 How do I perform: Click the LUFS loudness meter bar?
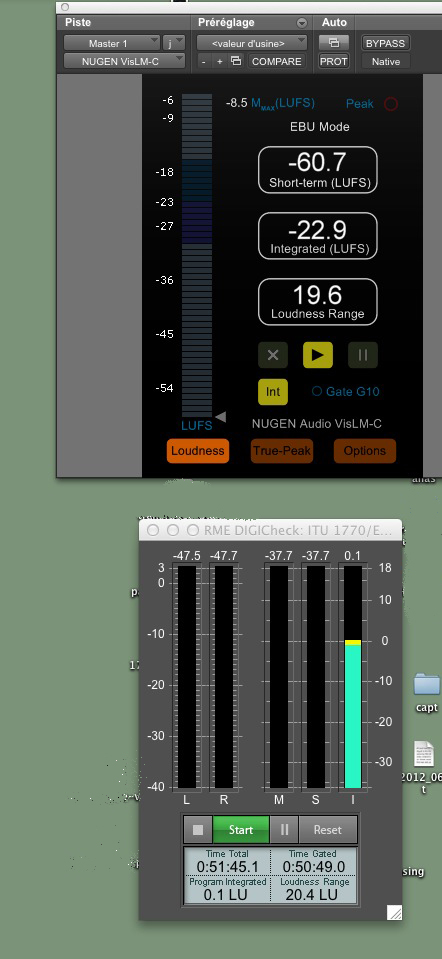pos(197,255)
